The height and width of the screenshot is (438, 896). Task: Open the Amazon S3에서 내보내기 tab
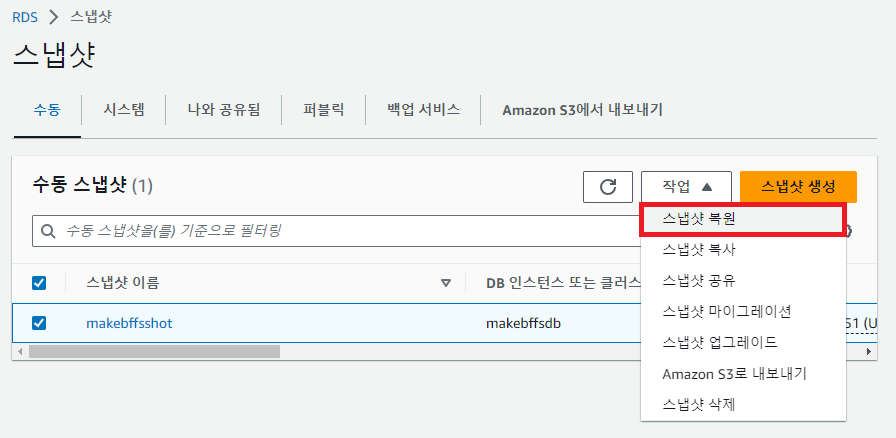click(582, 110)
